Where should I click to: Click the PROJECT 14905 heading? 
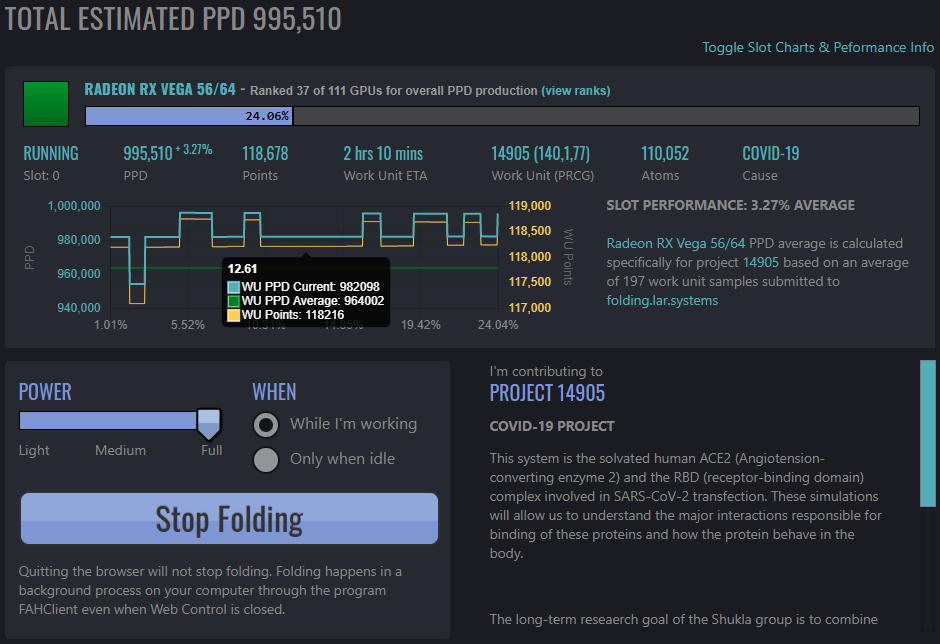pyautogui.click(x=547, y=393)
